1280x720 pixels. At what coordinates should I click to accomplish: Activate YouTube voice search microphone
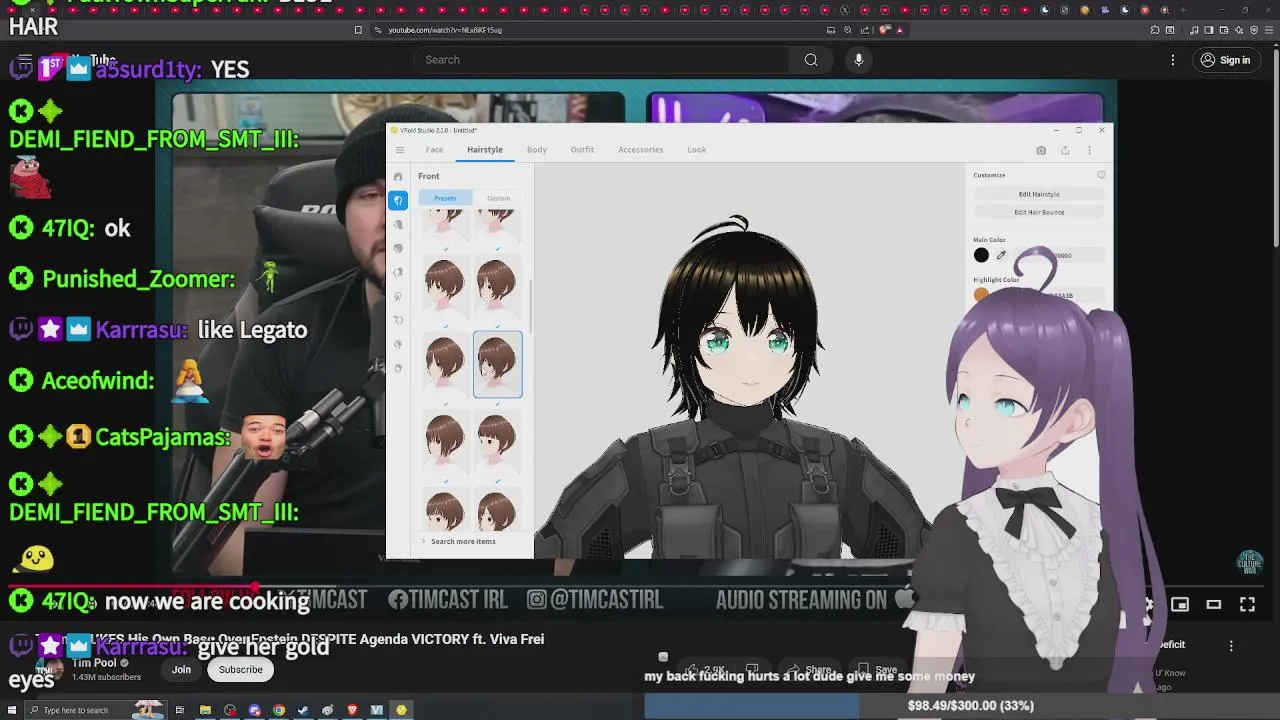tap(858, 60)
